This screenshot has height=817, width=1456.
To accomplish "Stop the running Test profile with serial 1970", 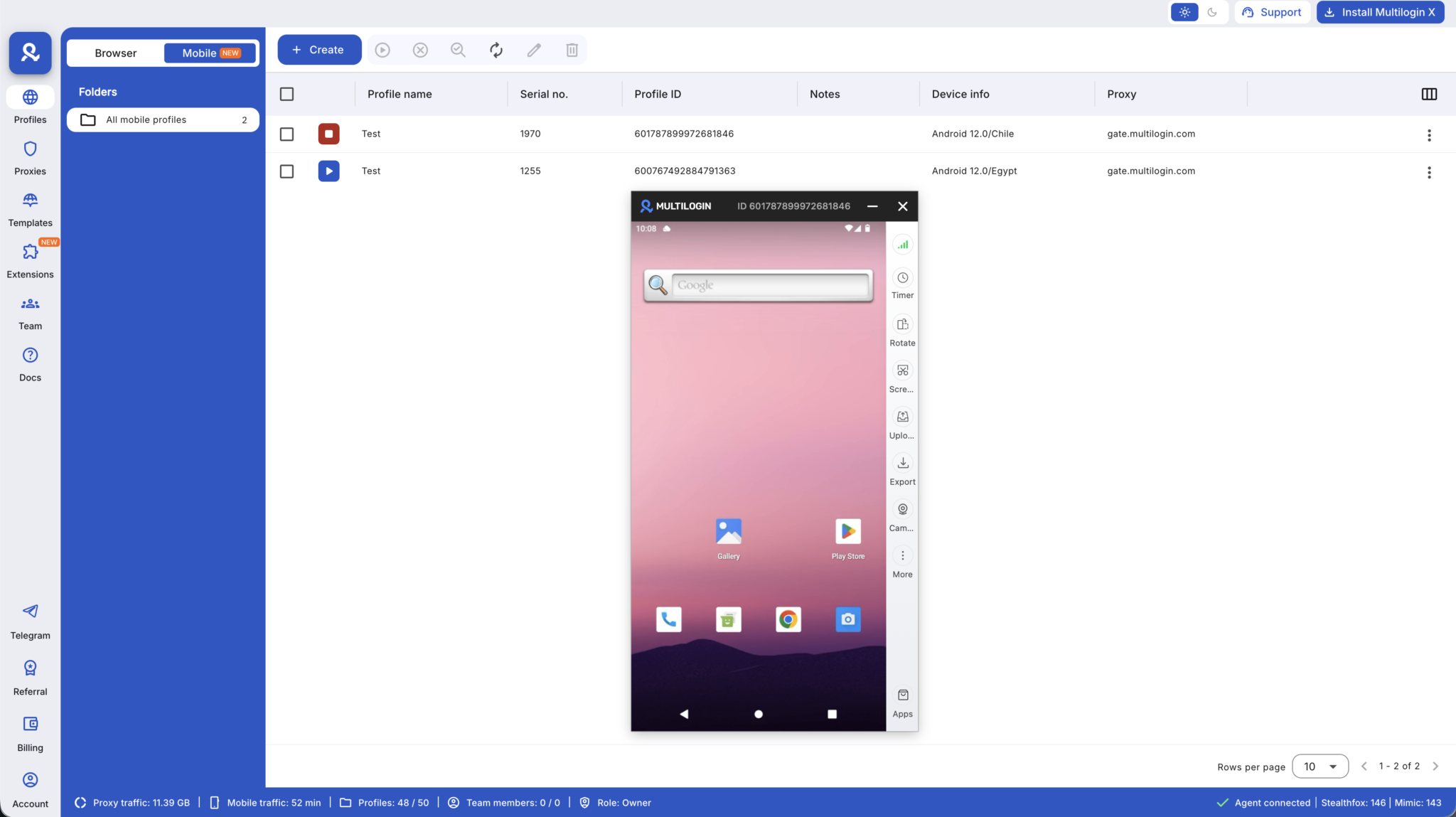I will [328, 134].
